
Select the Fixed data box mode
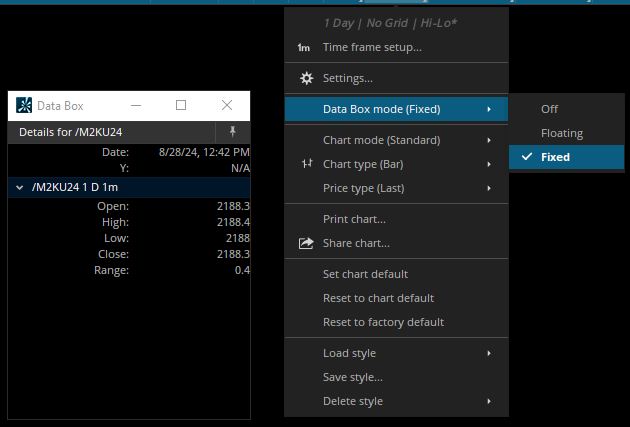pyautogui.click(x=555, y=157)
